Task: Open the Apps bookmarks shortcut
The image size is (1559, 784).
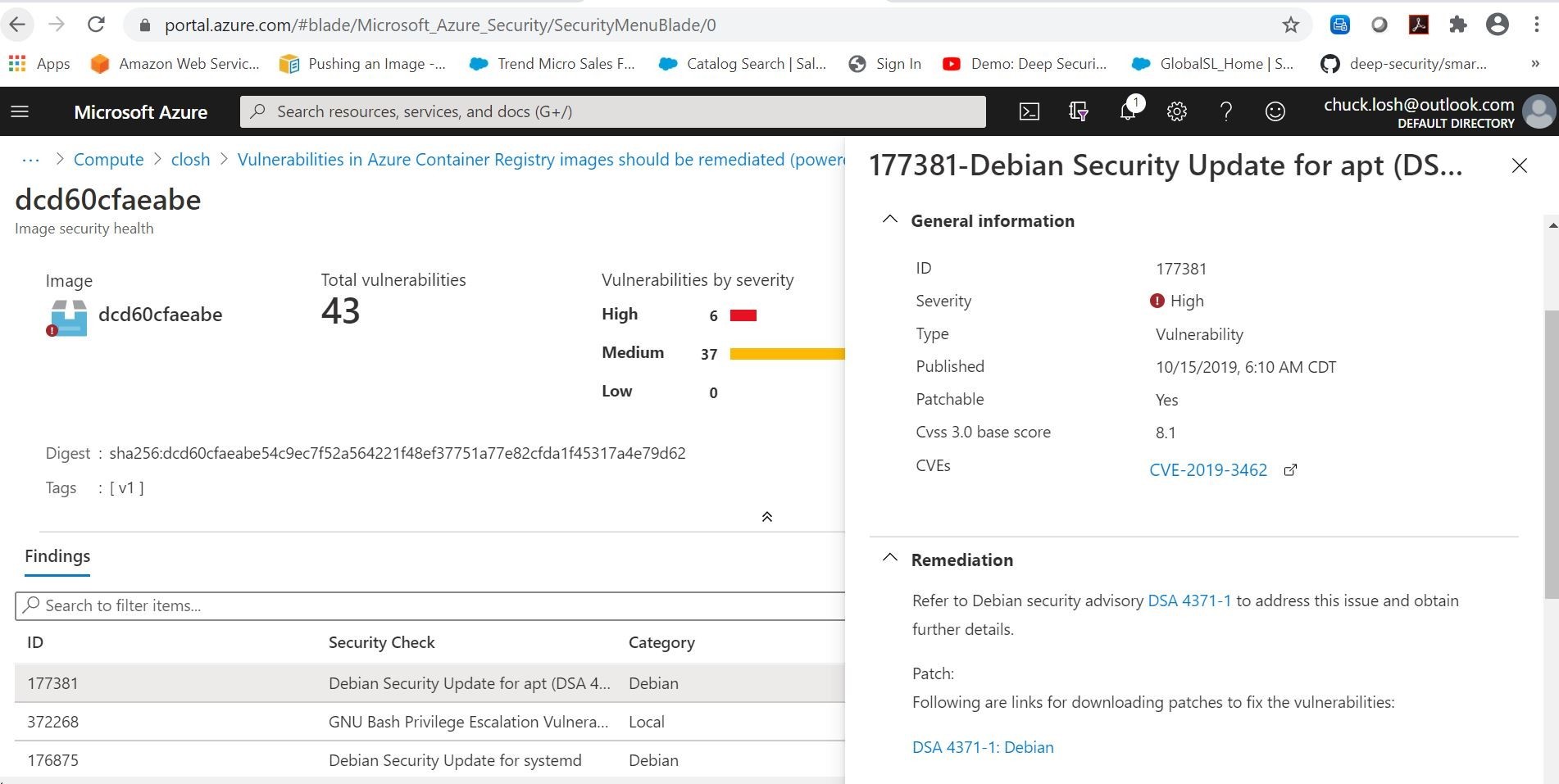Action: coord(39,64)
